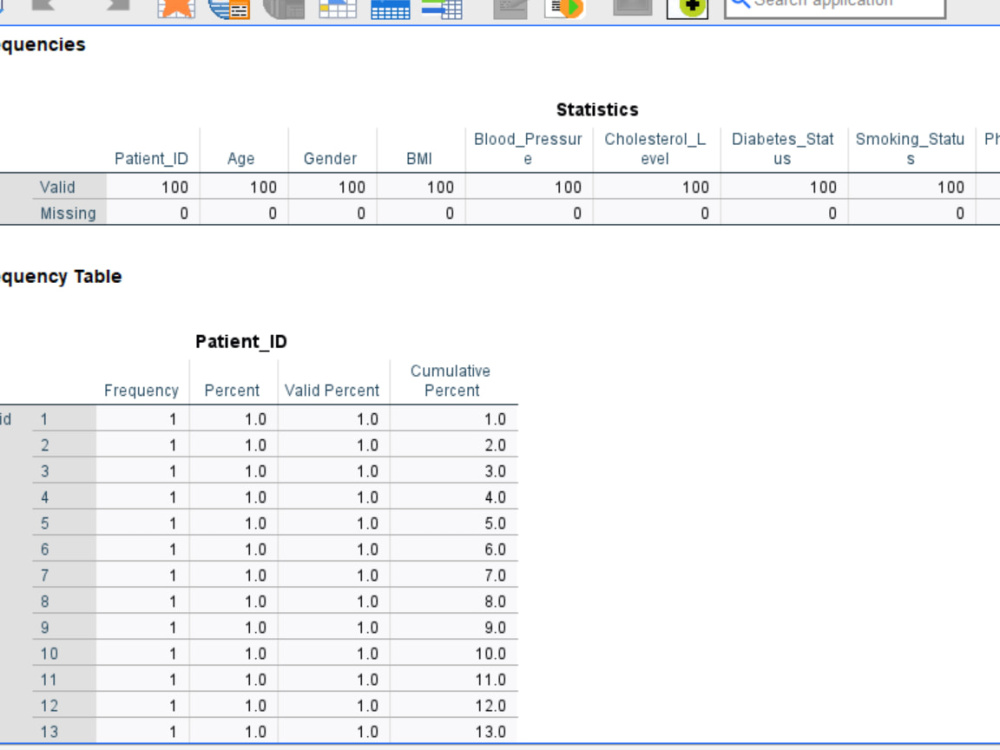Click the green plus icon in toolbar

pyautogui.click(x=688, y=8)
